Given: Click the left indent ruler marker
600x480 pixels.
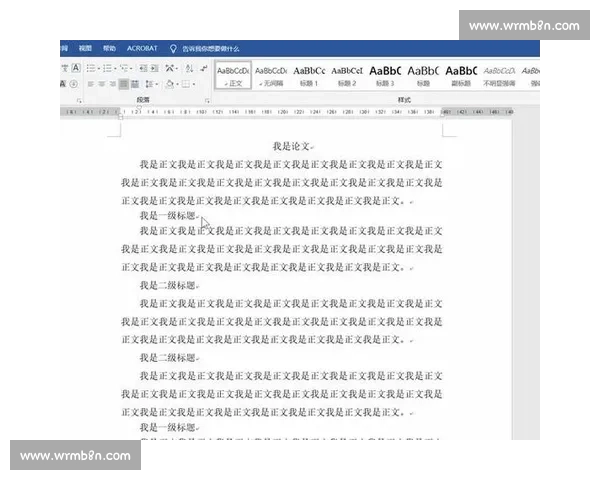Looking at the screenshot, I should (x=121, y=116).
